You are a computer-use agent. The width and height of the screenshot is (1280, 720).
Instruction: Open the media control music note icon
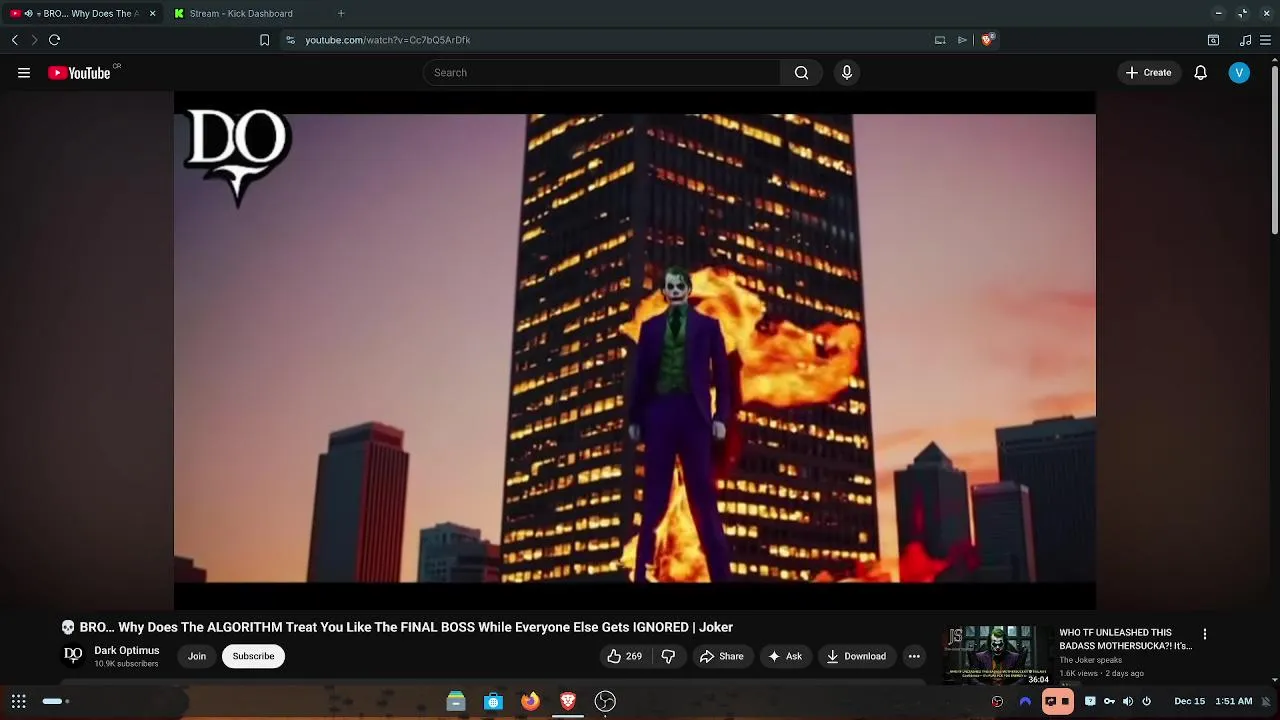(x=1245, y=40)
